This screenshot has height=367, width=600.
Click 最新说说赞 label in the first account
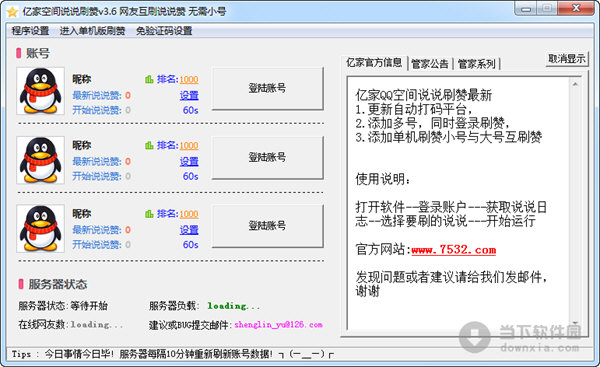click(x=97, y=95)
